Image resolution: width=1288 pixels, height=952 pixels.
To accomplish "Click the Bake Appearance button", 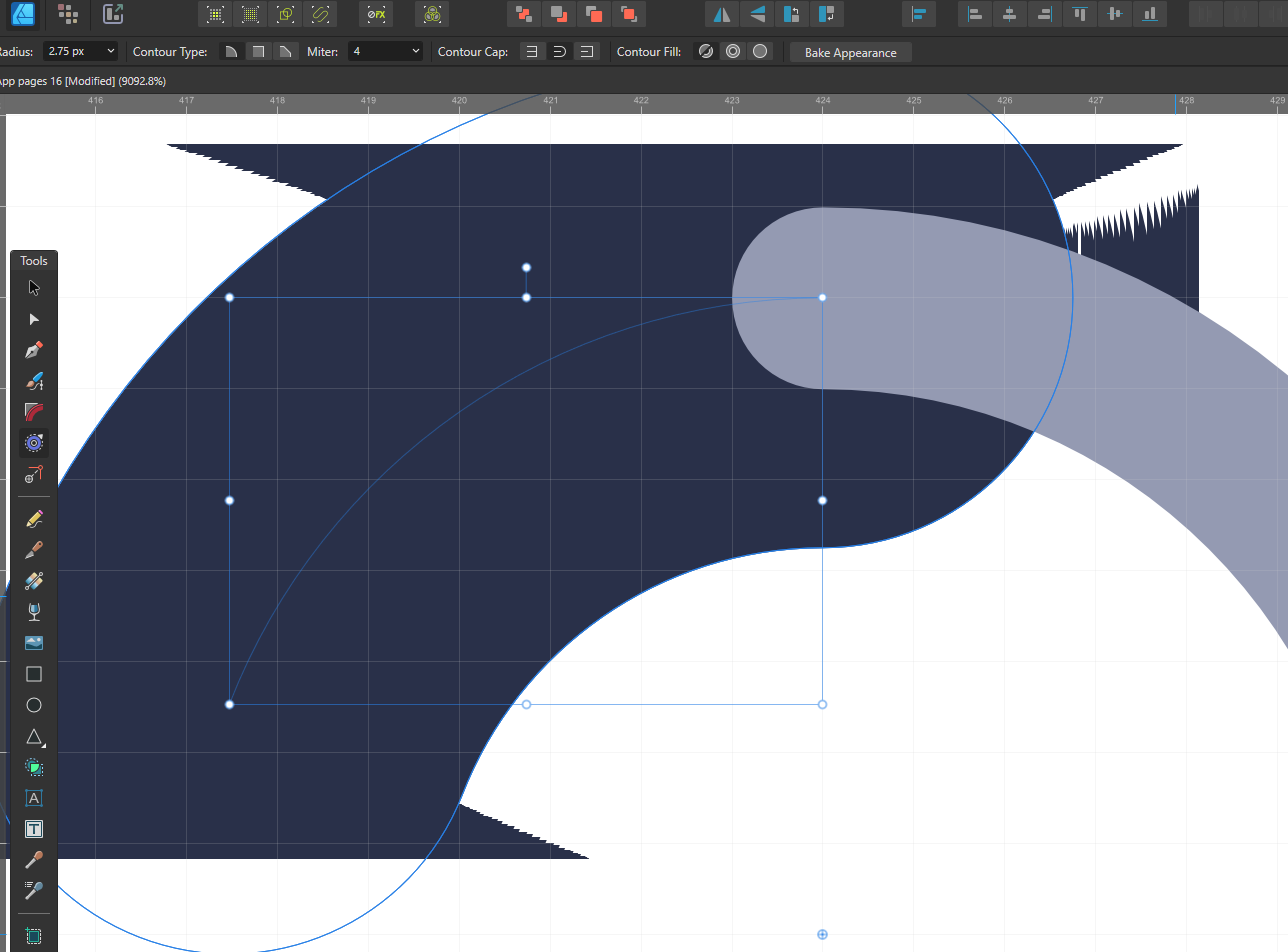I will tap(850, 53).
